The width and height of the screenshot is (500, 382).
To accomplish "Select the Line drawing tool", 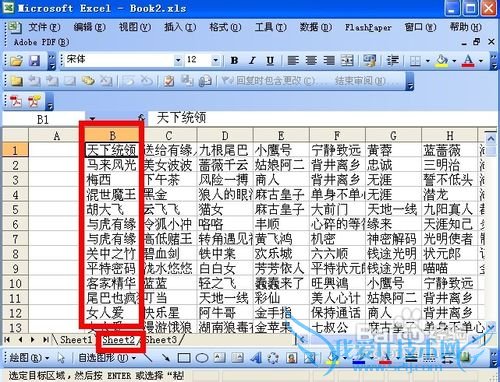I will coord(148,358).
